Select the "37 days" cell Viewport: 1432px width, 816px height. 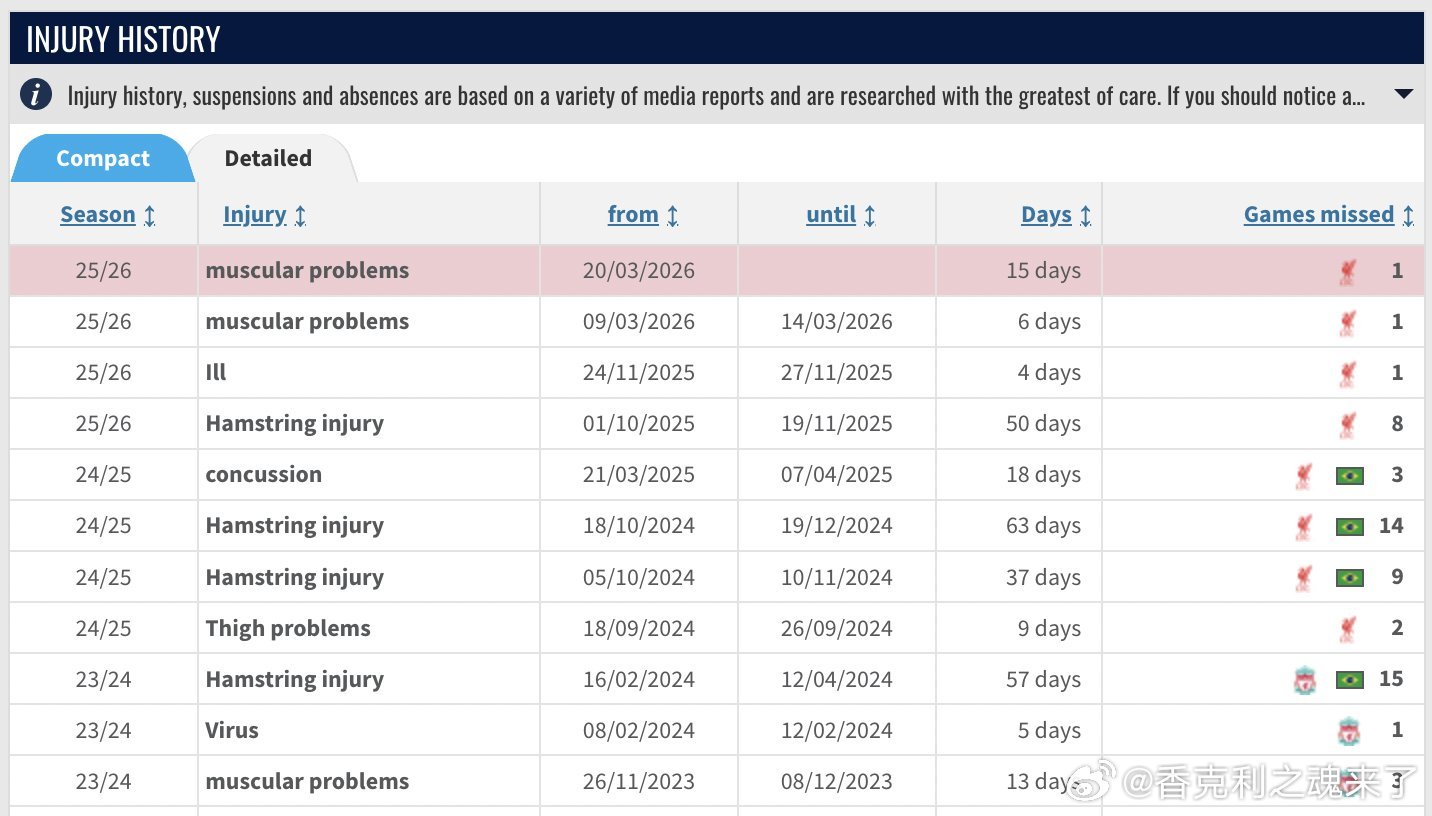[1043, 578]
